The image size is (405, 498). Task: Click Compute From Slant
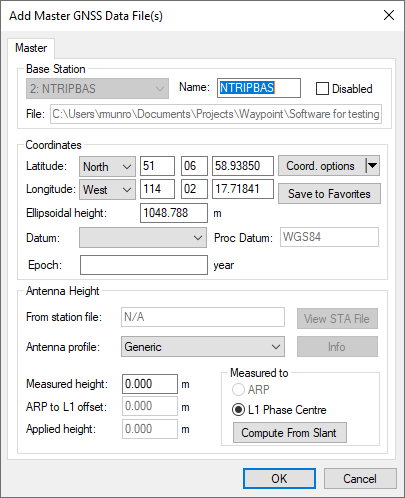pyautogui.click(x=290, y=433)
